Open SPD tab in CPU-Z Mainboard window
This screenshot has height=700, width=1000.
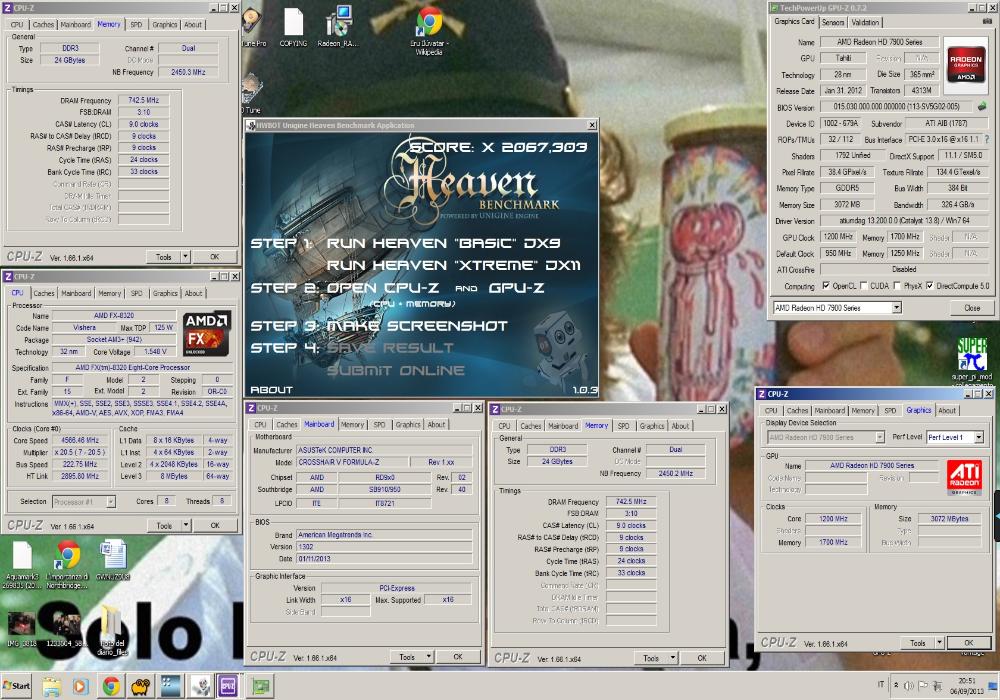379,425
